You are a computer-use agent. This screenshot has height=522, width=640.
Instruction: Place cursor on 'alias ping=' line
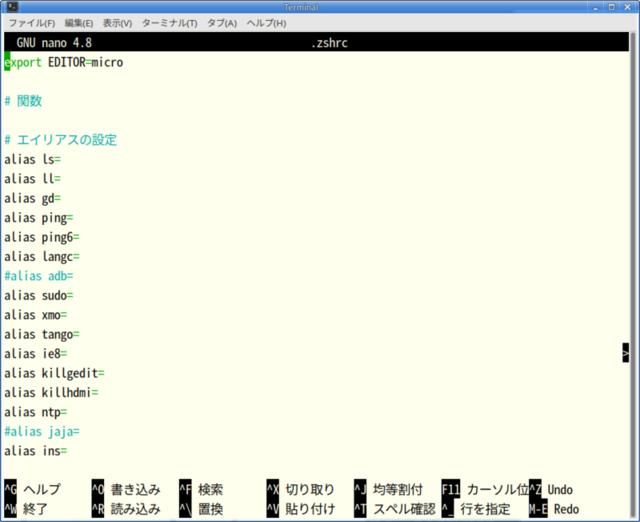pyautogui.click(x=39, y=218)
